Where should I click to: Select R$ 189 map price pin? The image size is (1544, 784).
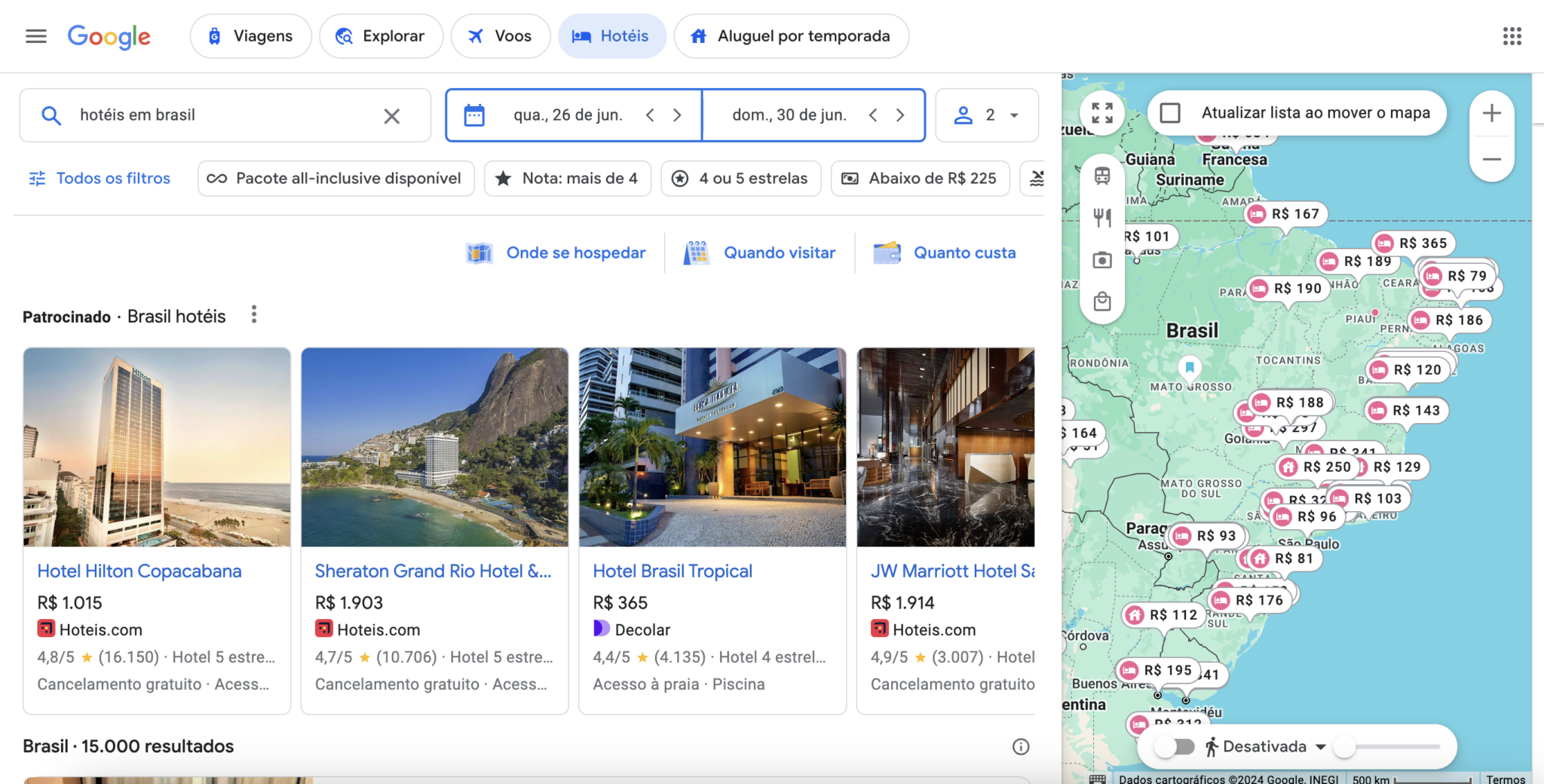[x=1358, y=262]
